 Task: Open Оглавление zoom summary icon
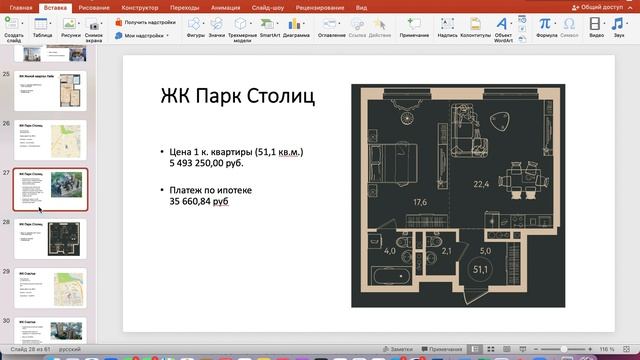pyautogui.click(x=329, y=24)
